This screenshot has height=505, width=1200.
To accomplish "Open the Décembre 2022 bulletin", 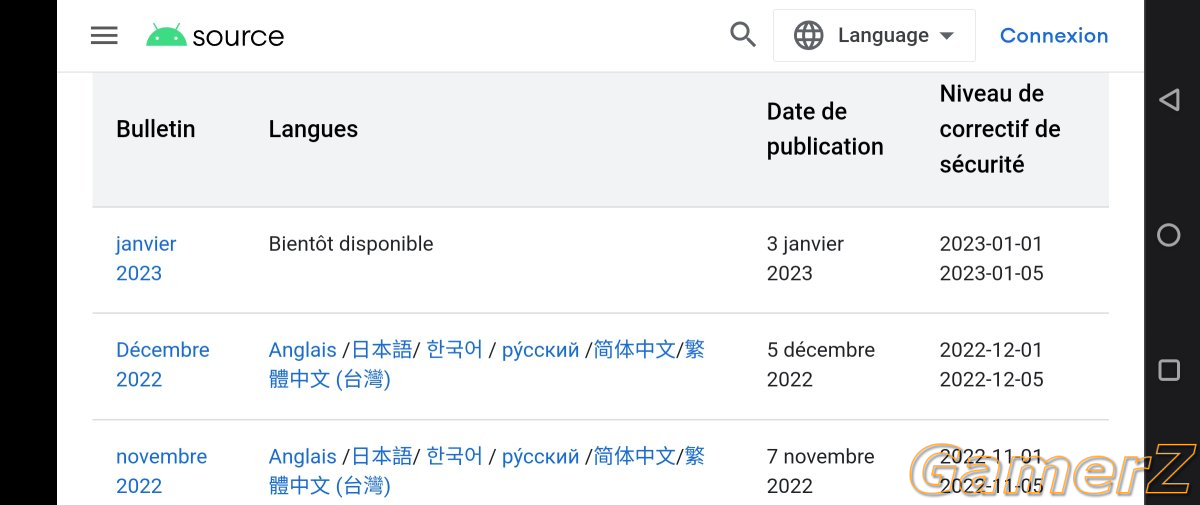I will [163, 364].
